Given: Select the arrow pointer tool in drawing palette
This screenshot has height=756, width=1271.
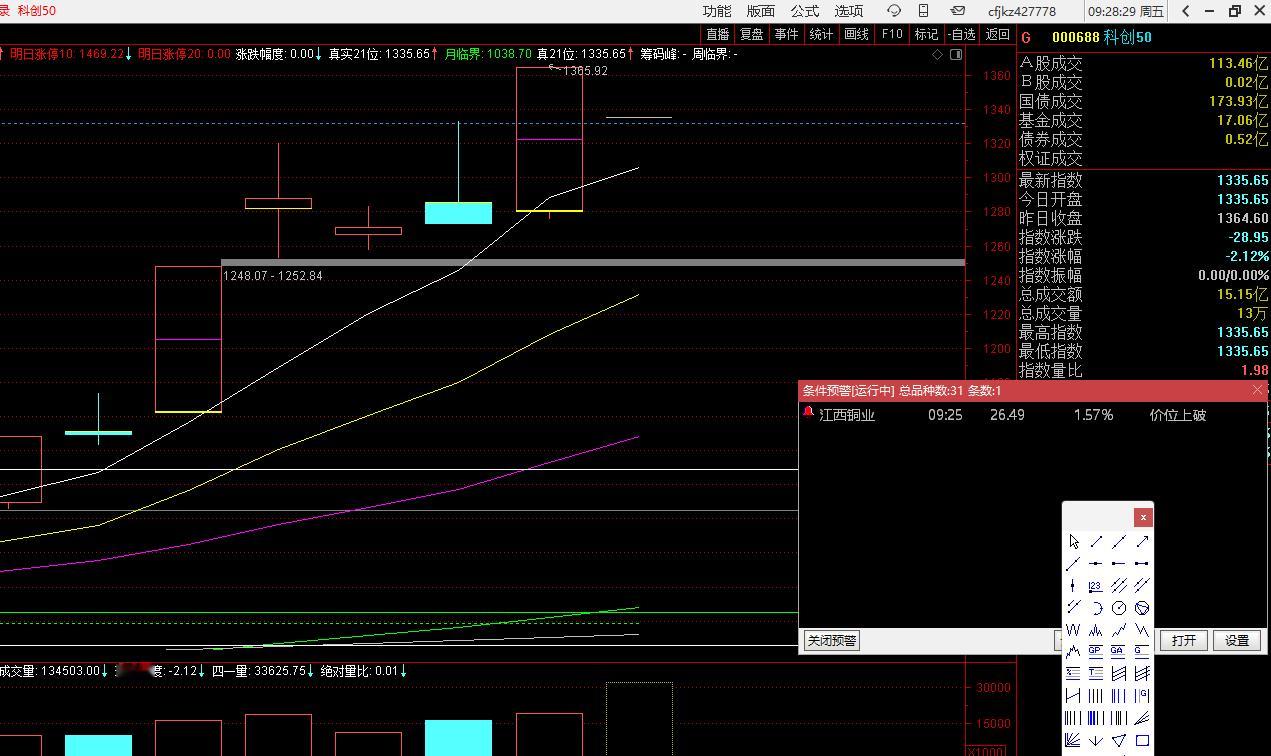Looking at the screenshot, I should [x=1074, y=542].
